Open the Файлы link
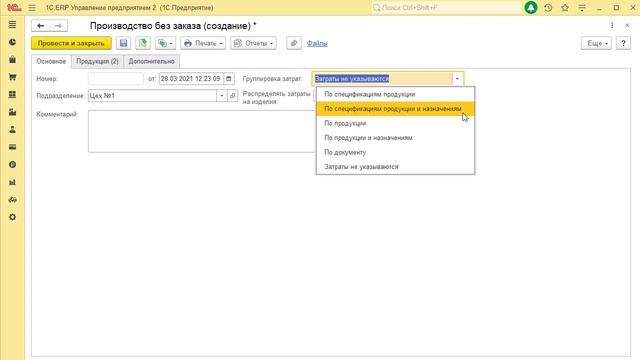640x360 pixels. 317,43
